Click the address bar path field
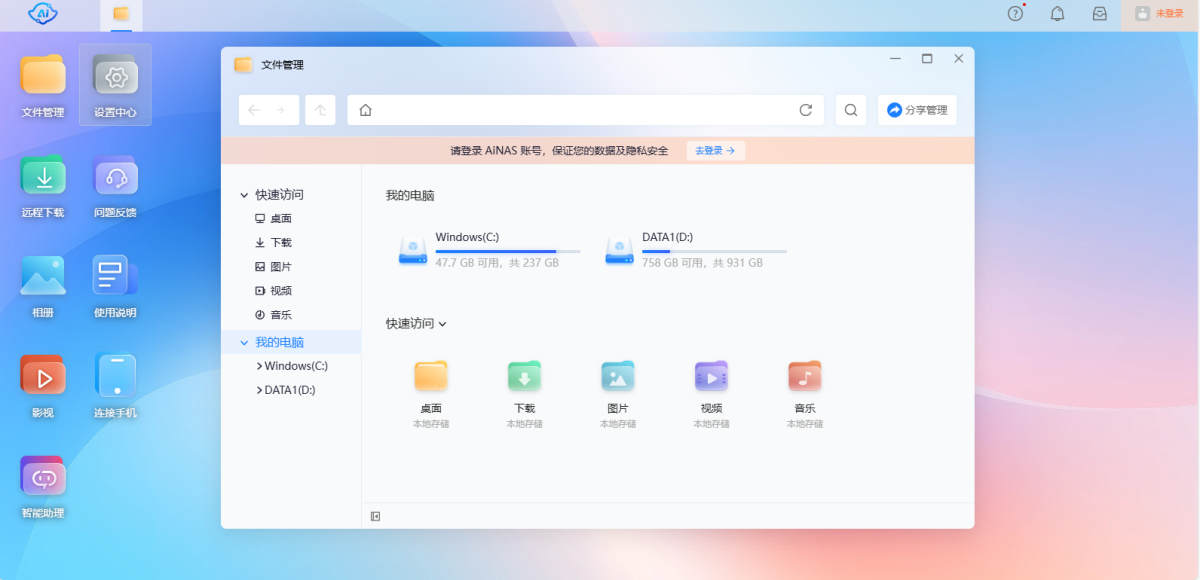Viewport: 1200px width, 580px height. pos(580,110)
